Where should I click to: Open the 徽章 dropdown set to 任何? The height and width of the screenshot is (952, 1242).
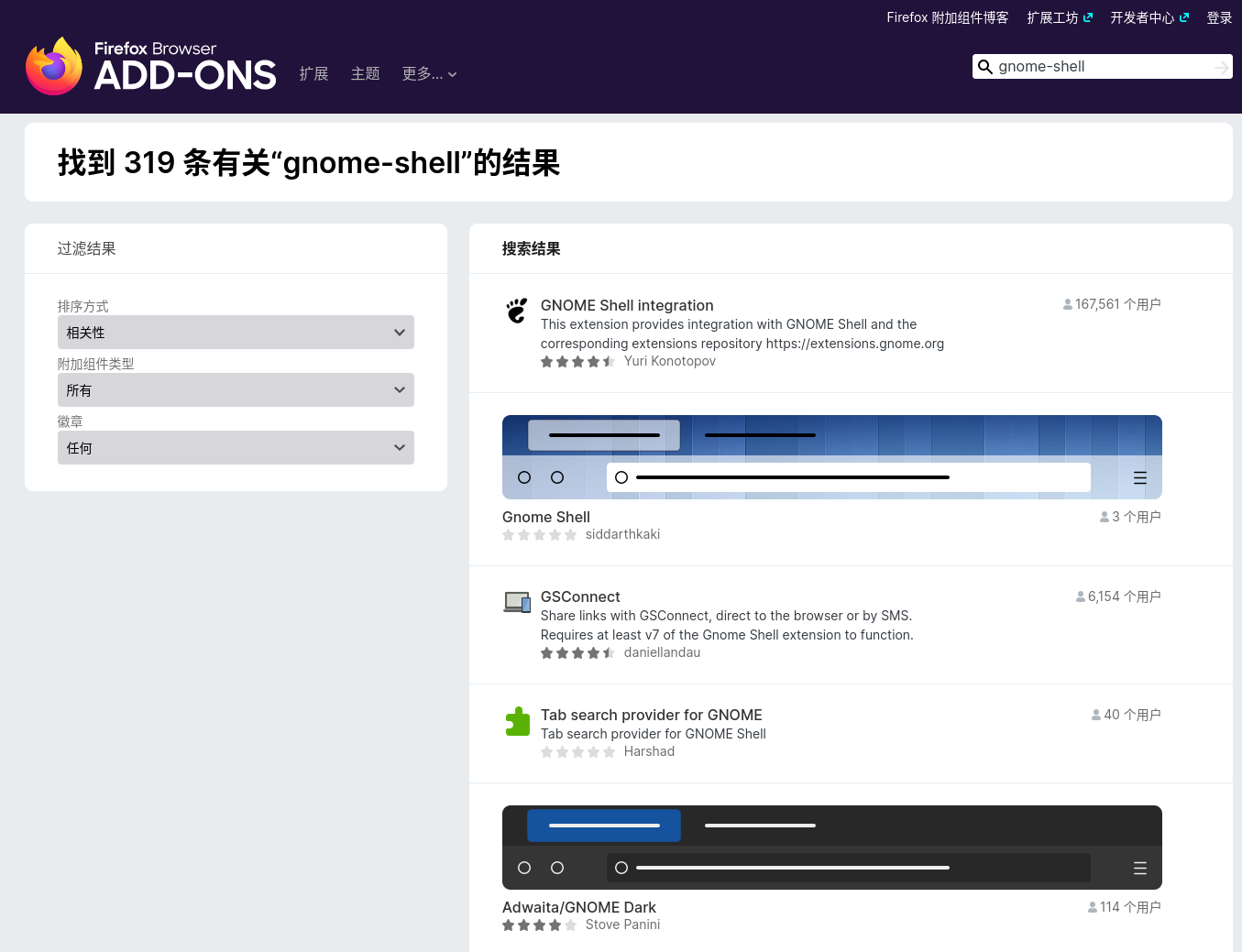[x=236, y=448]
